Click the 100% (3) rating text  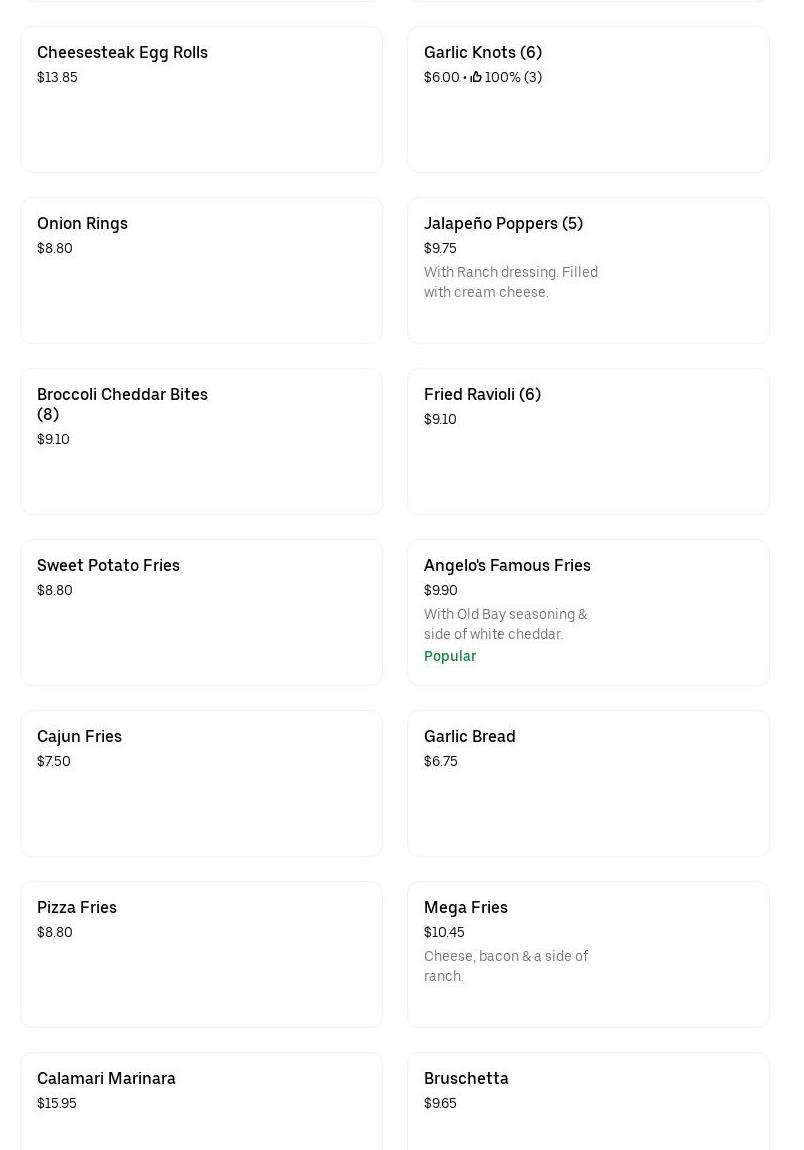(x=513, y=77)
